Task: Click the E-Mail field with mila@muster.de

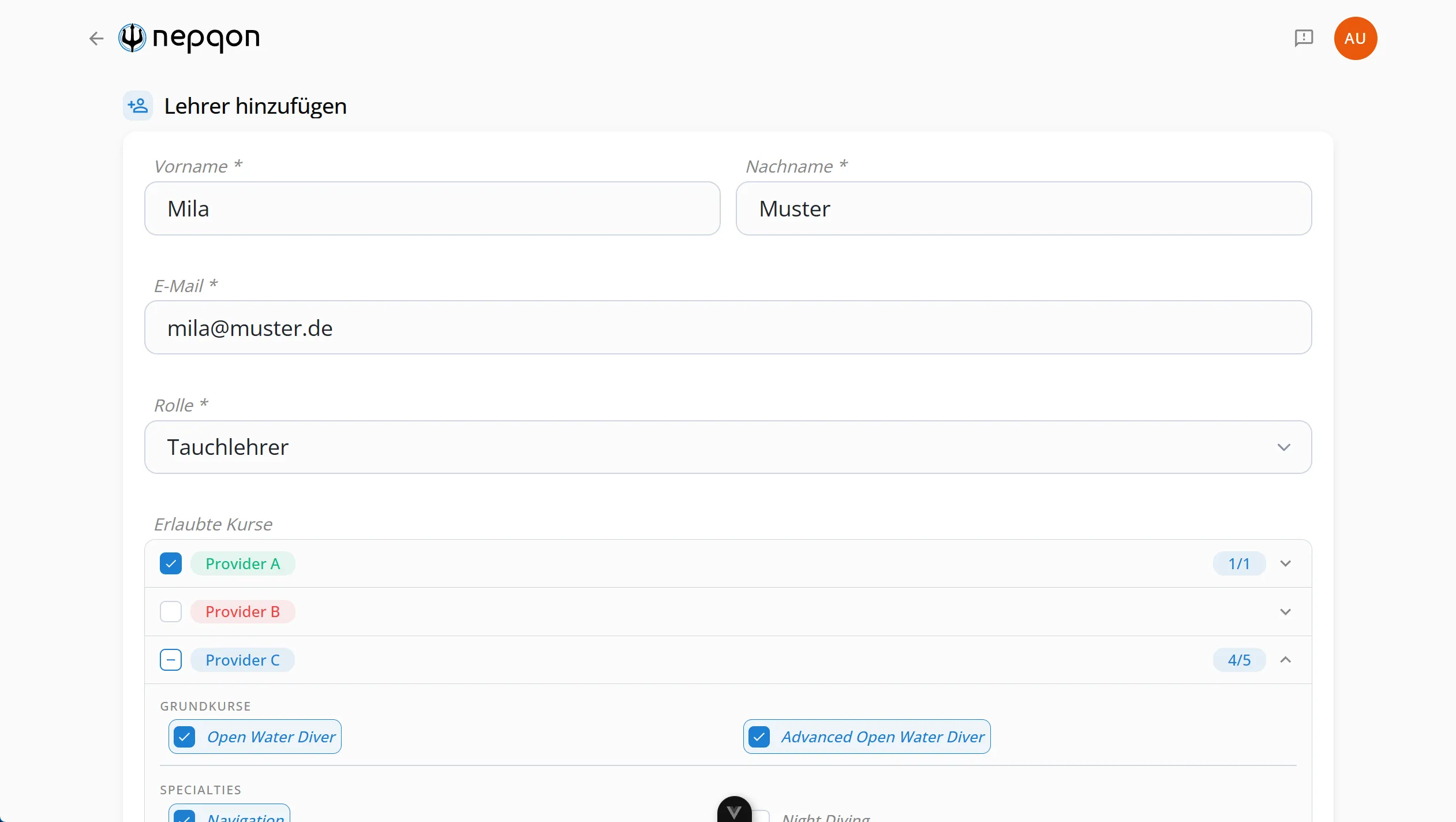Action: (728, 327)
